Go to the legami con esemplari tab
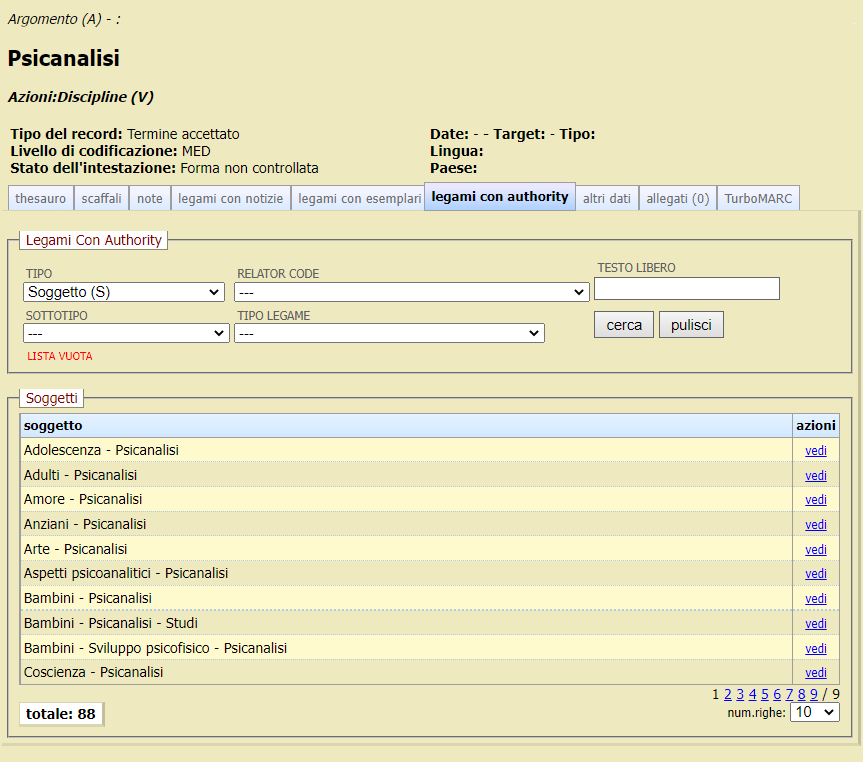Screen dimensions: 863x762 [x=359, y=198]
